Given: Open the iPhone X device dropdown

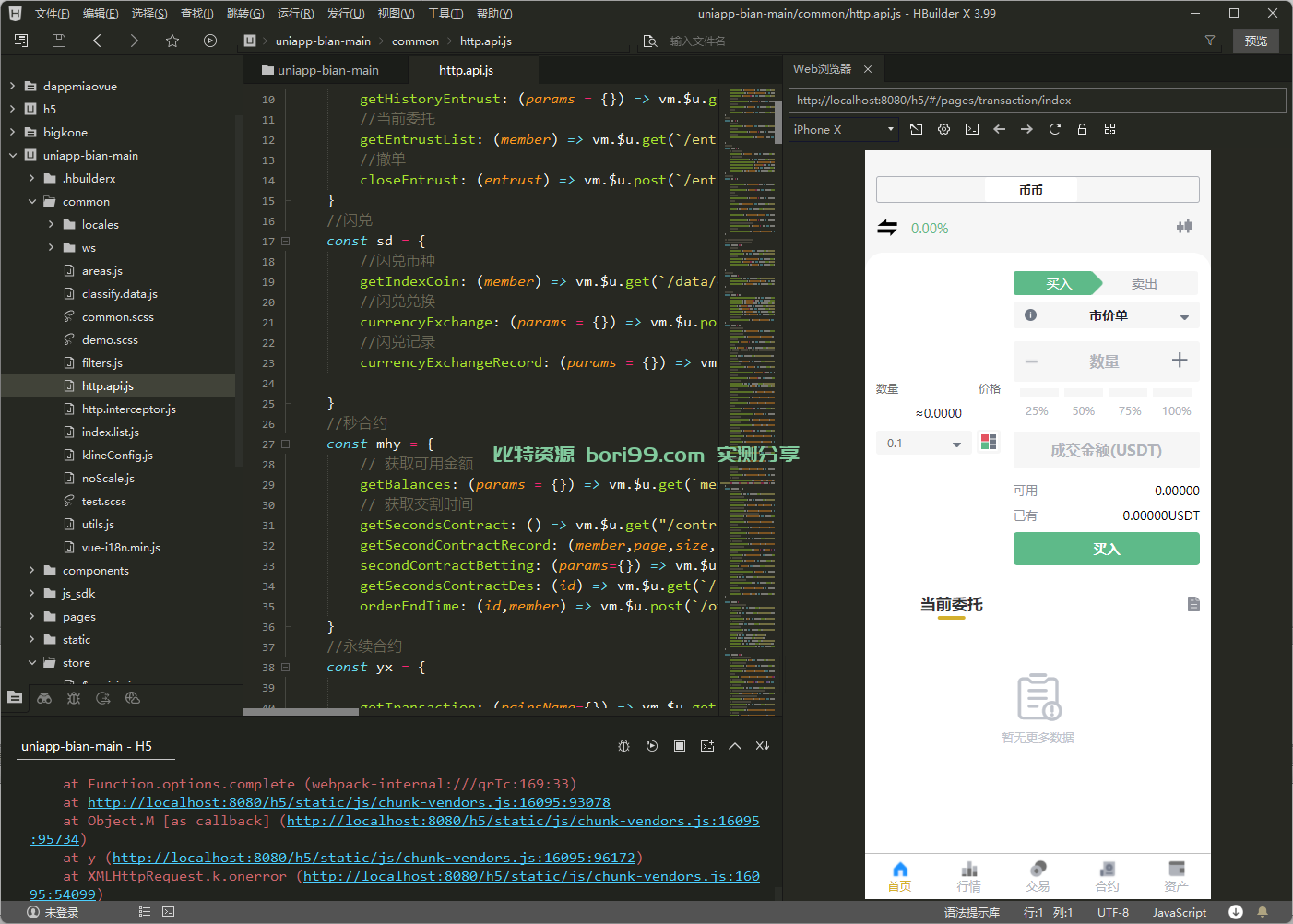Looking at the screenshot, I should (x=843, y=129).
